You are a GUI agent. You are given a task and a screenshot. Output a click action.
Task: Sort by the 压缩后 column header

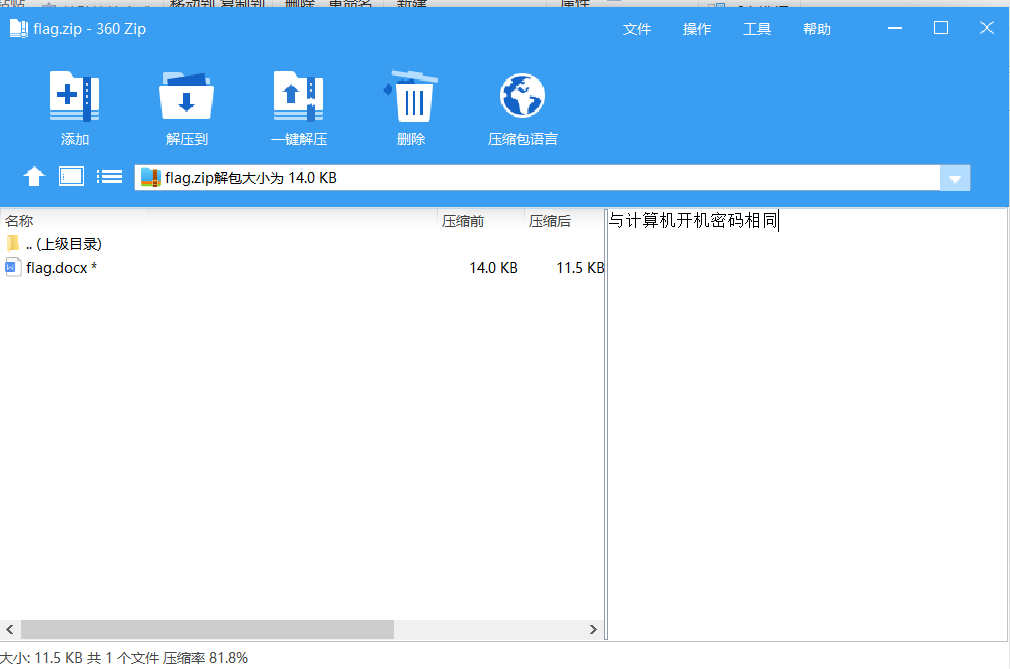coord(564,221)
